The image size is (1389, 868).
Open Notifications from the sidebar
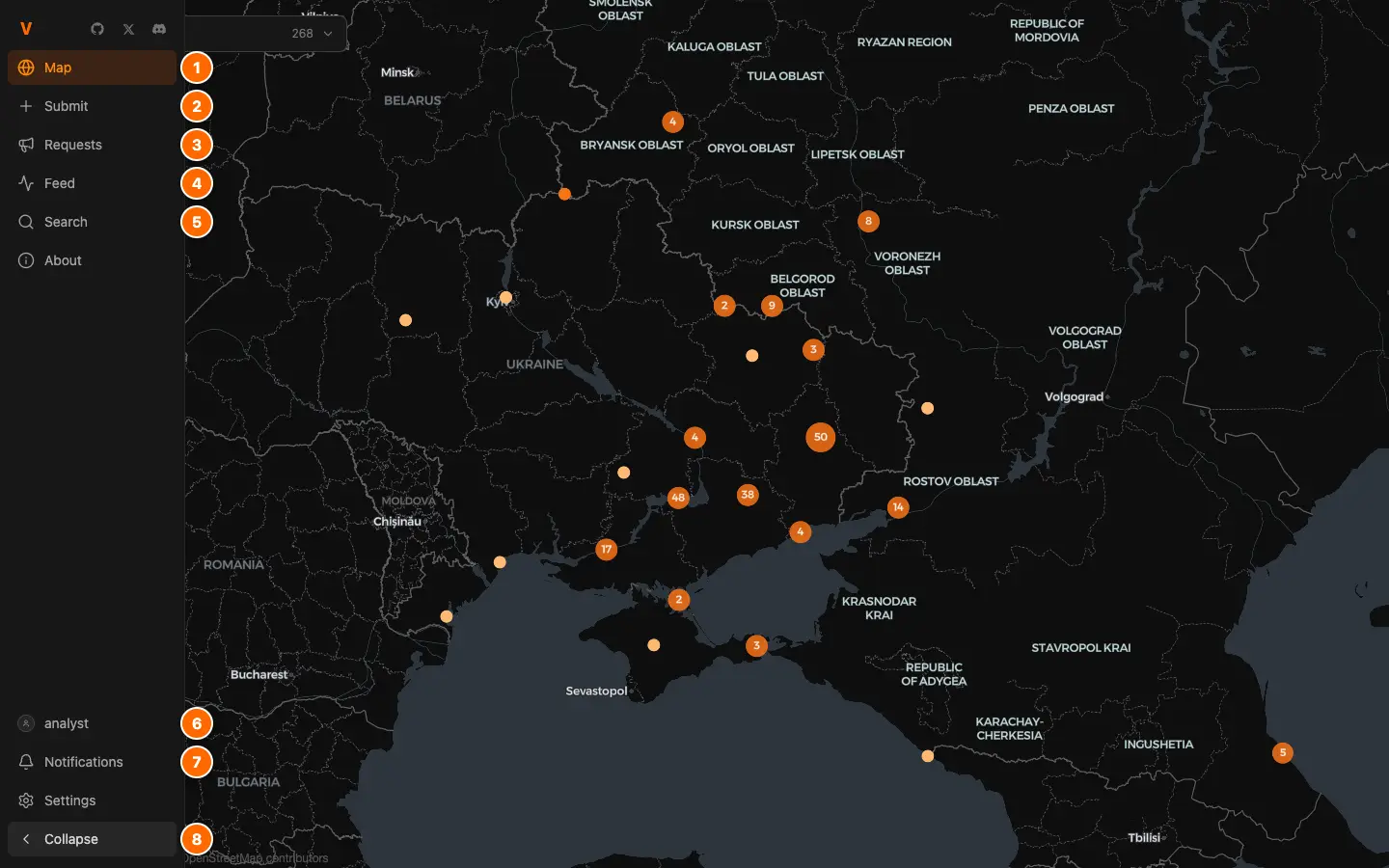click(93, 762)
